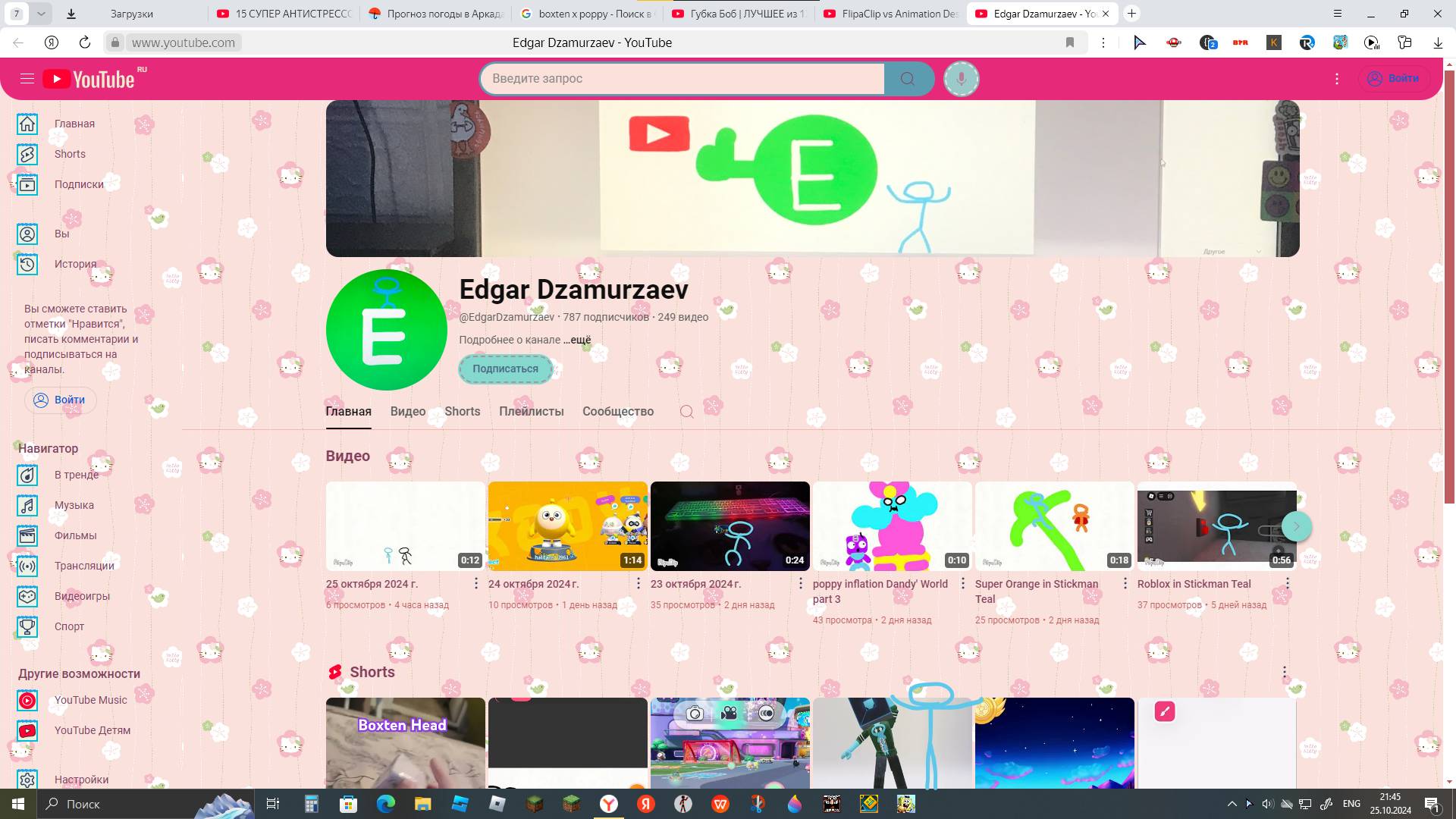Open Microsoft Edge from taskbar

[385, 804]
